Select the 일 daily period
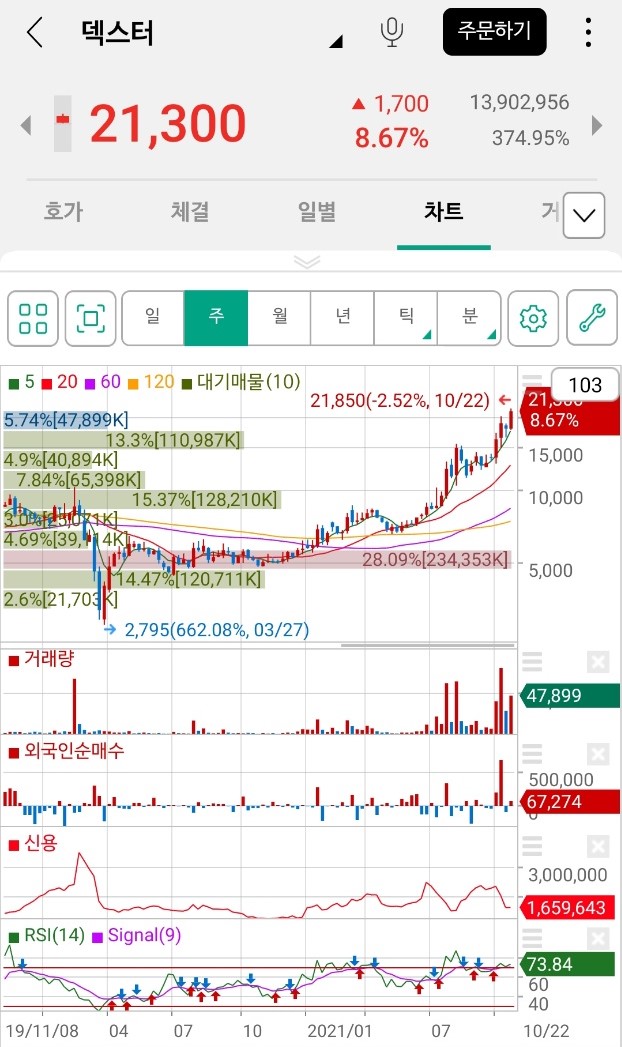The height and width of the screenshot is (1047, 622). 153,318
